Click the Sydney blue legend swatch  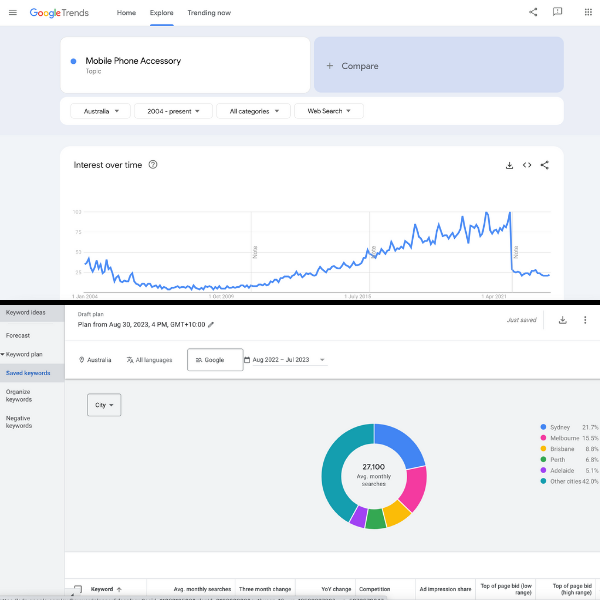click(x=543, y=427)
